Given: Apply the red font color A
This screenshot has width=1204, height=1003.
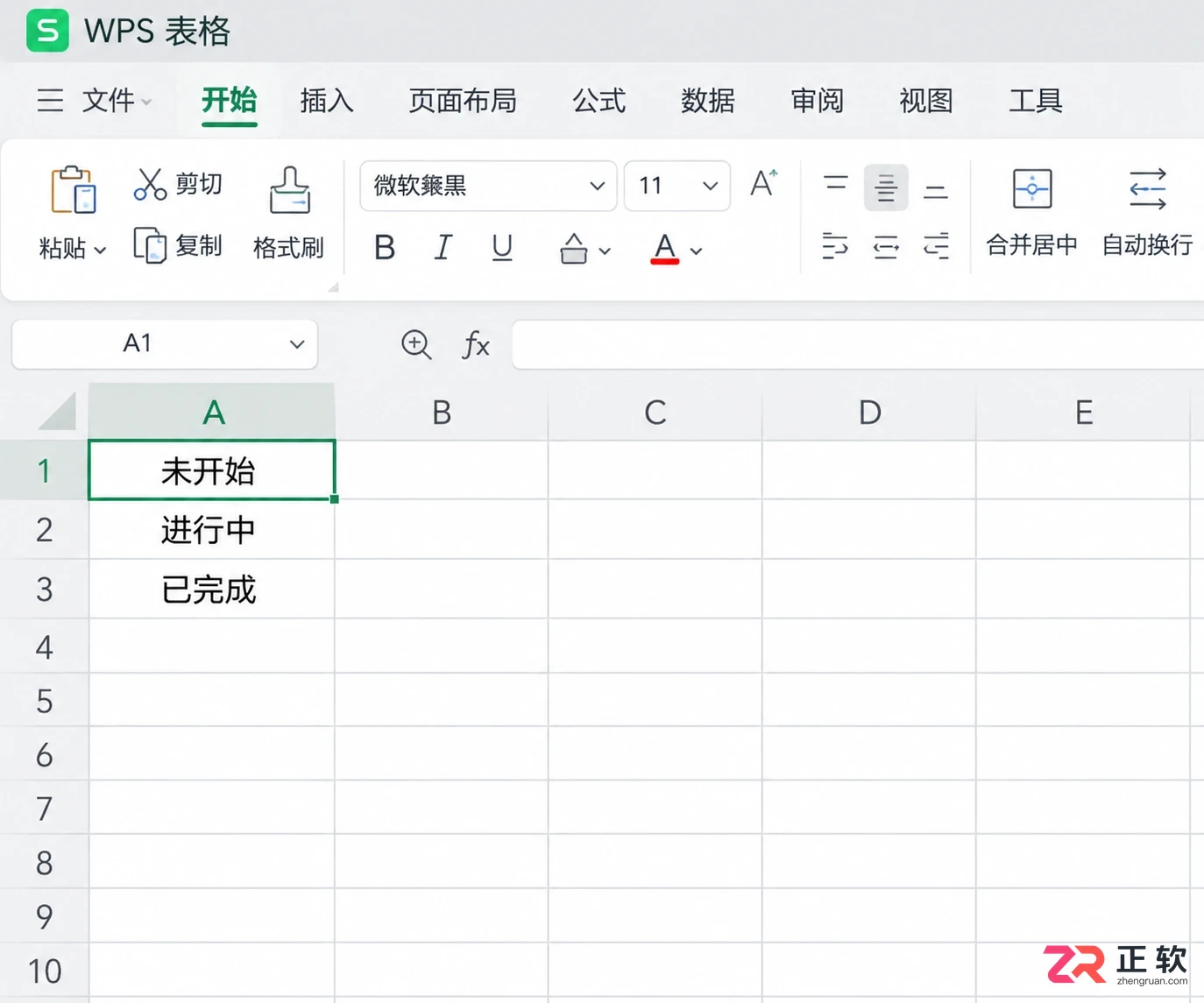Looking at the screenshot, I should pyautogui.click(x=665, y=249).
